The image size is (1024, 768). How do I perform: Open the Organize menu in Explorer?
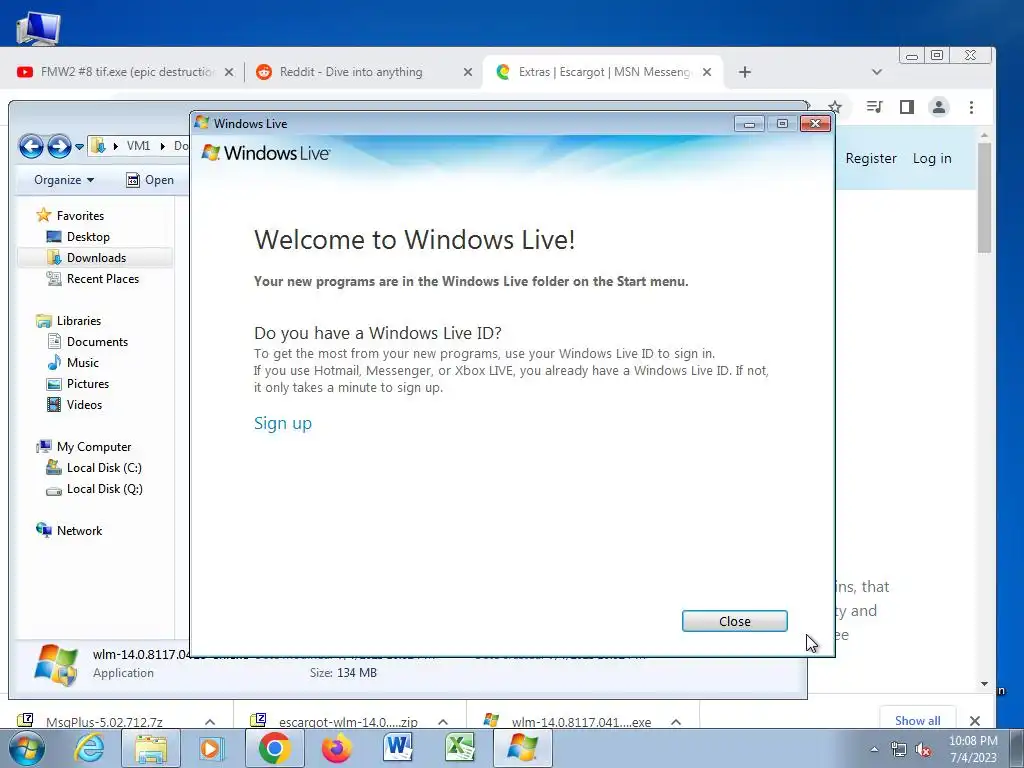64,180
